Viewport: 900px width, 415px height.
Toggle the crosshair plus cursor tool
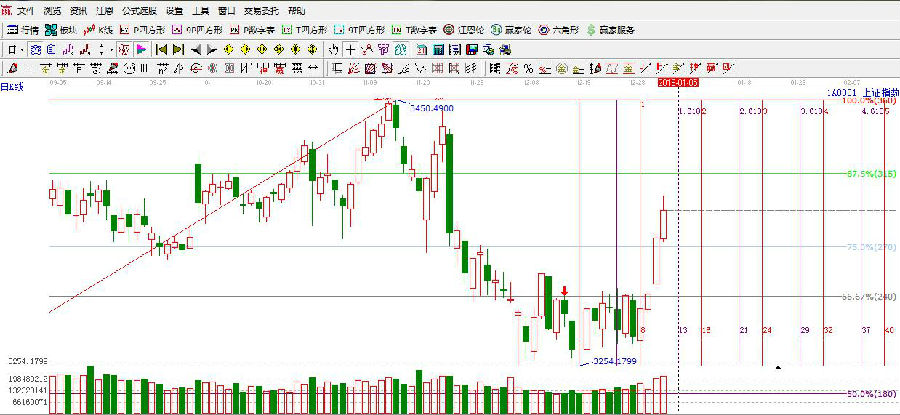(349, 49)
